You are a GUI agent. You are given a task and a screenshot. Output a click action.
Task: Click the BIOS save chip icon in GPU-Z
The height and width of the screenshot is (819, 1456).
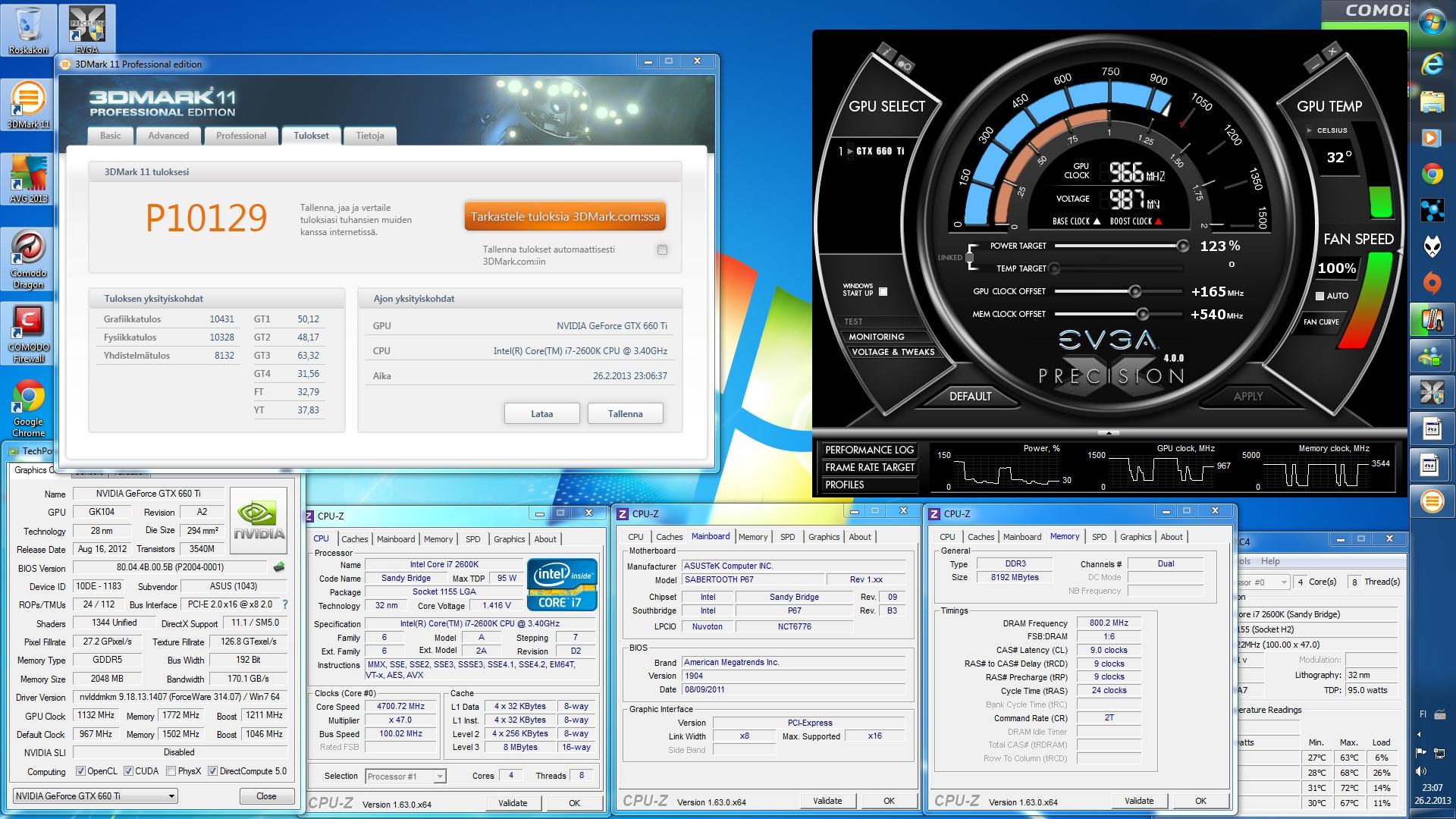coord(279,567)
